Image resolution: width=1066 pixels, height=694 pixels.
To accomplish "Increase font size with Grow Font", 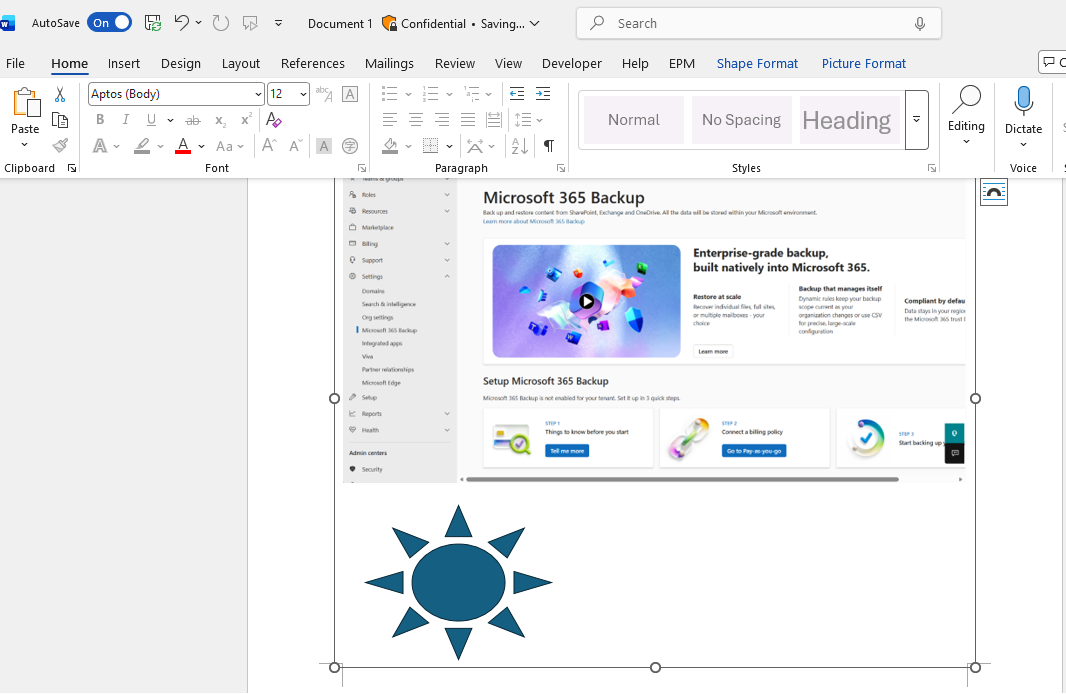I will pyautogui.click(x=269, y=145).
